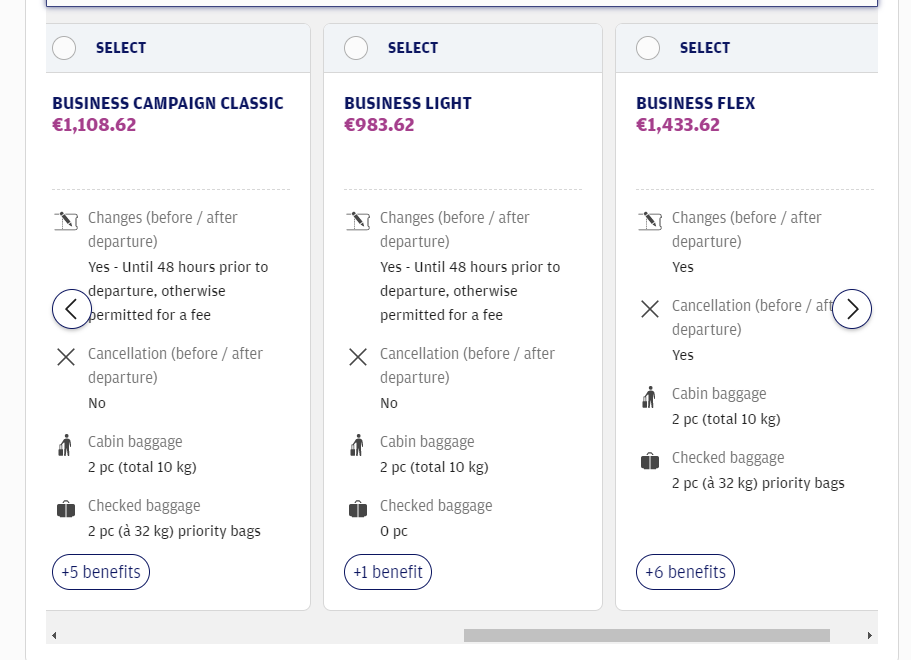911x660 pixels.
Task: Show the +6 benefits for Business Flex
Action: tap(685, 571)
